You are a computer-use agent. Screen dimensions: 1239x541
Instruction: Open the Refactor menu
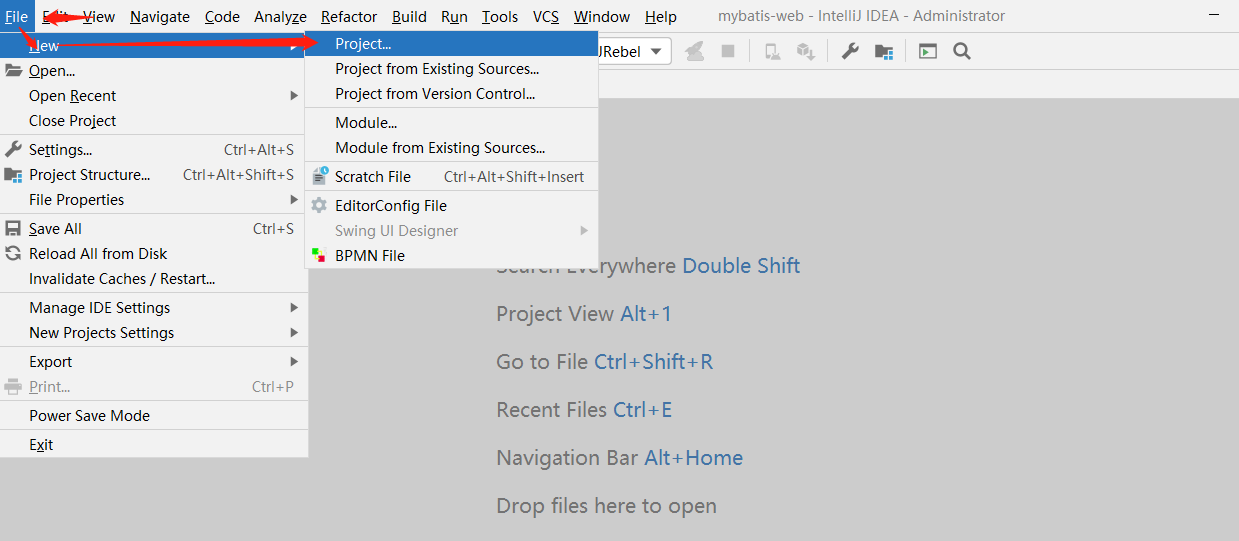tap(349, 16)
